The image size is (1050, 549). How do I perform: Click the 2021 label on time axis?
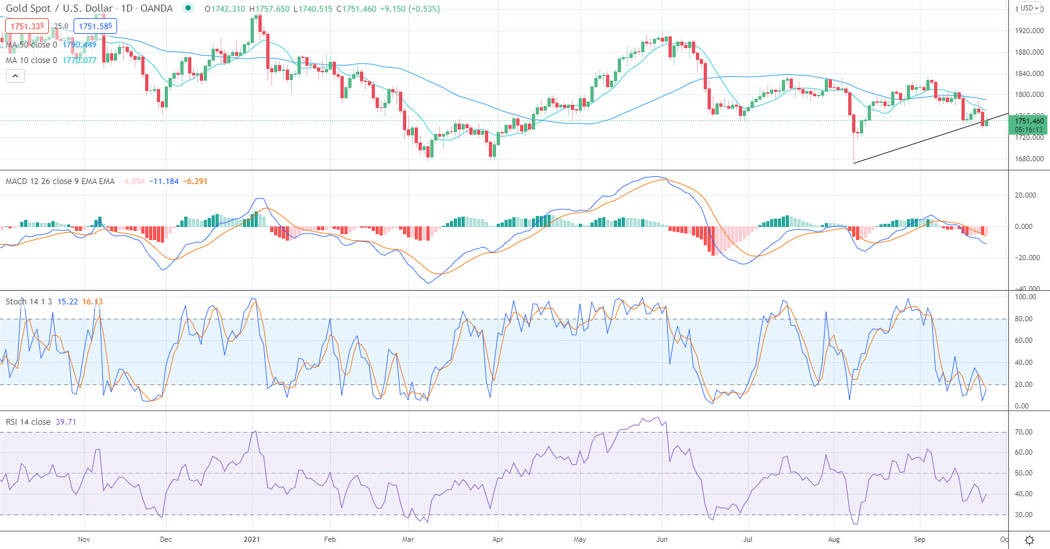[x=252, y=539]
